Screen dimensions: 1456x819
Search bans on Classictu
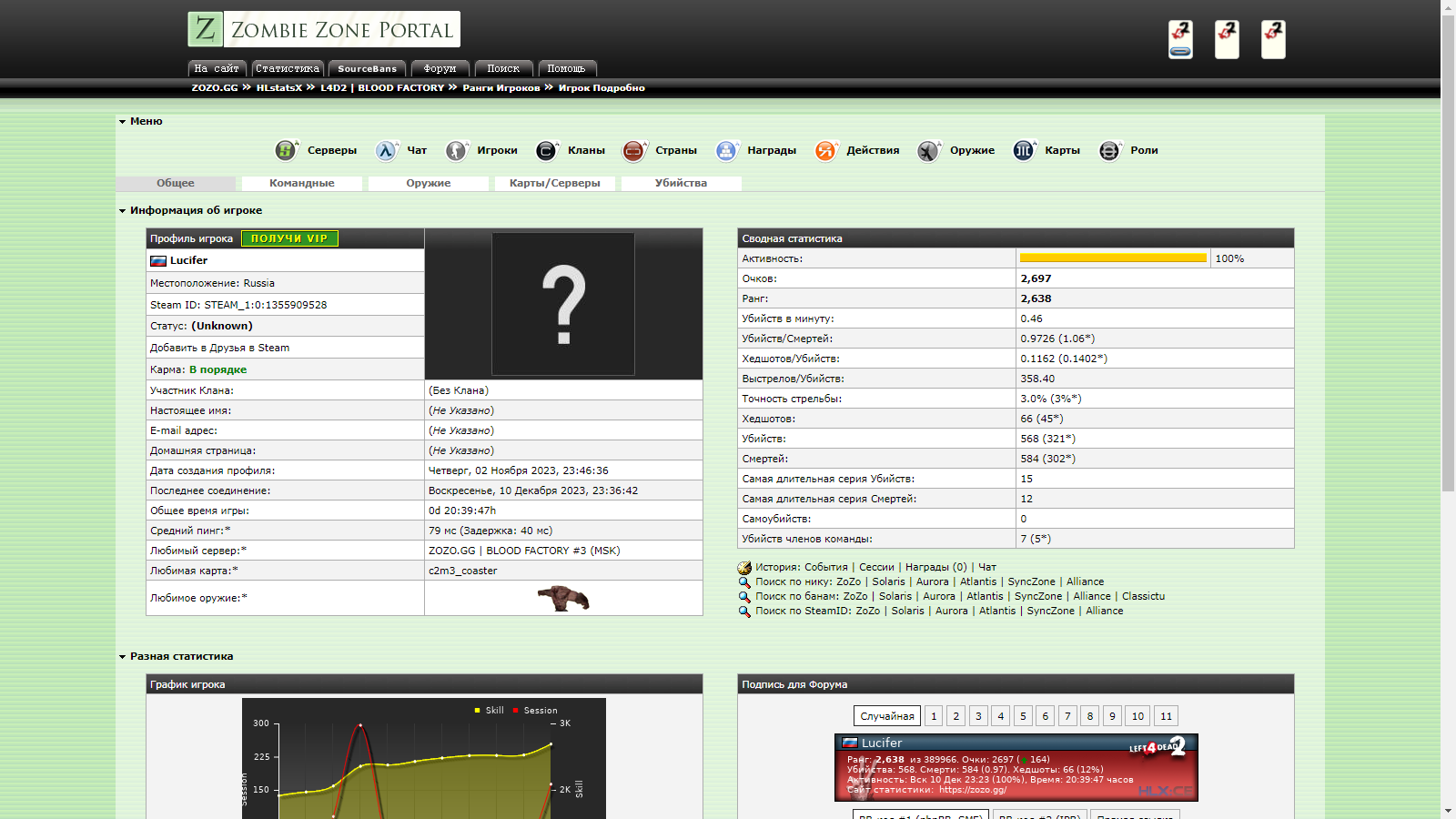click(1143, 596)
